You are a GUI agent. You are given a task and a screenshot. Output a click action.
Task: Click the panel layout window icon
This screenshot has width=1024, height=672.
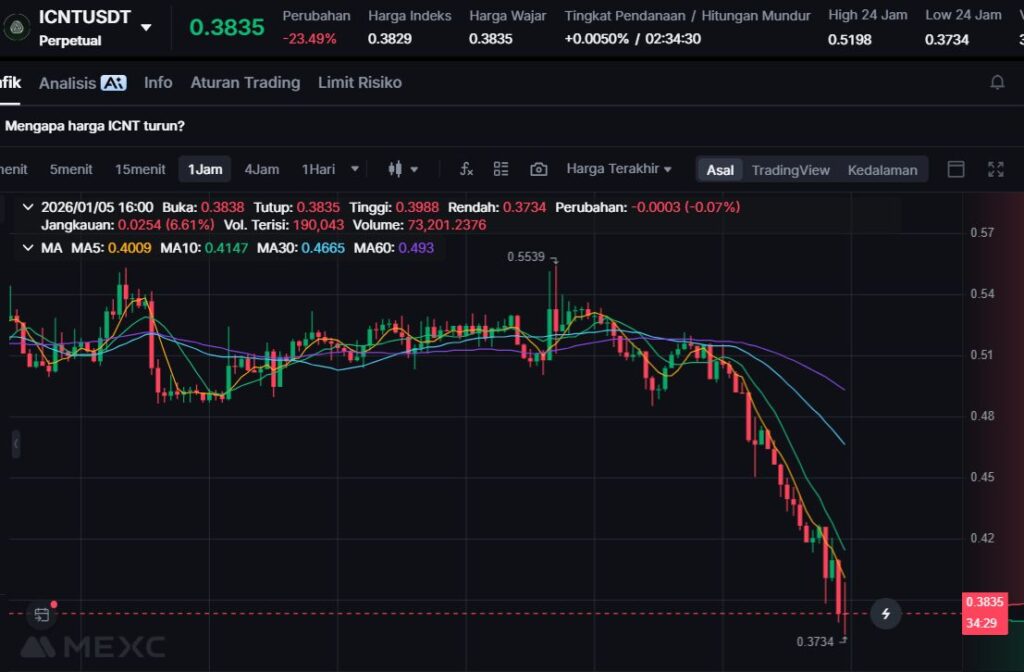956,169
